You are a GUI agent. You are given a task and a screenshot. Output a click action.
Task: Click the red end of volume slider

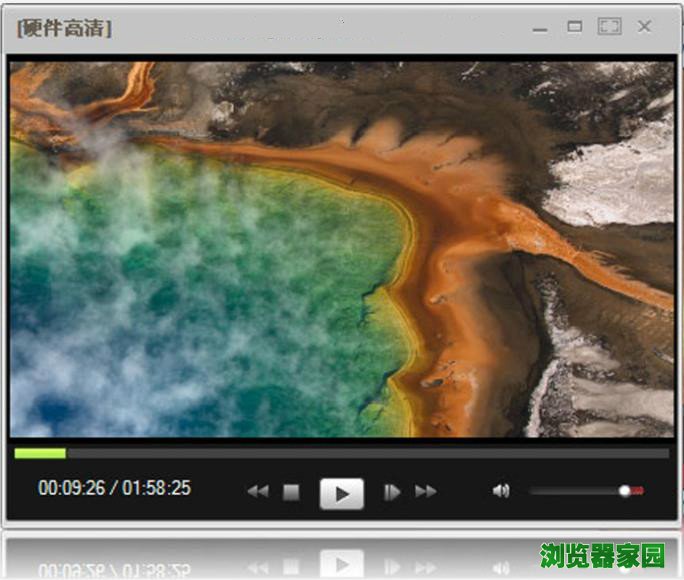(638, 491)
